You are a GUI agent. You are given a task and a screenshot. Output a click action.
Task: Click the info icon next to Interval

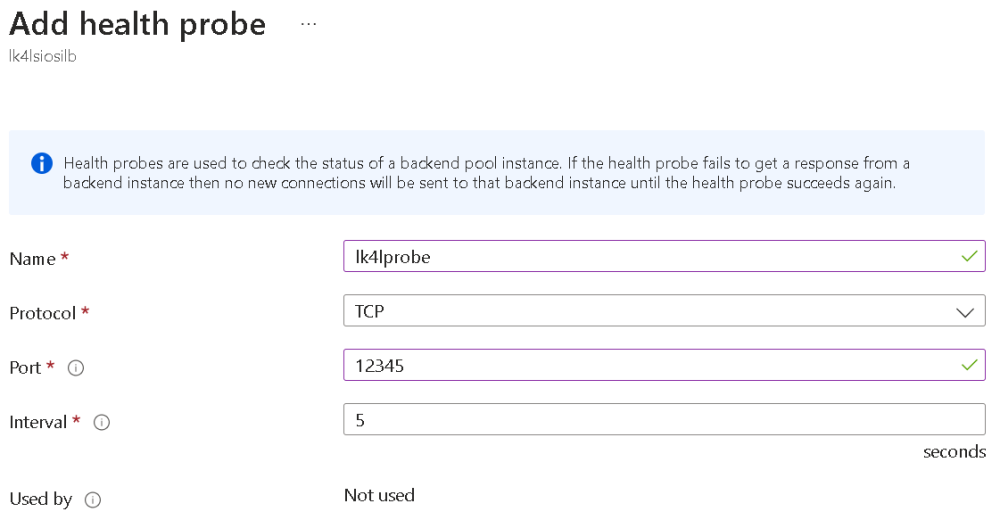pyautogui.click(x=101, y=423)
